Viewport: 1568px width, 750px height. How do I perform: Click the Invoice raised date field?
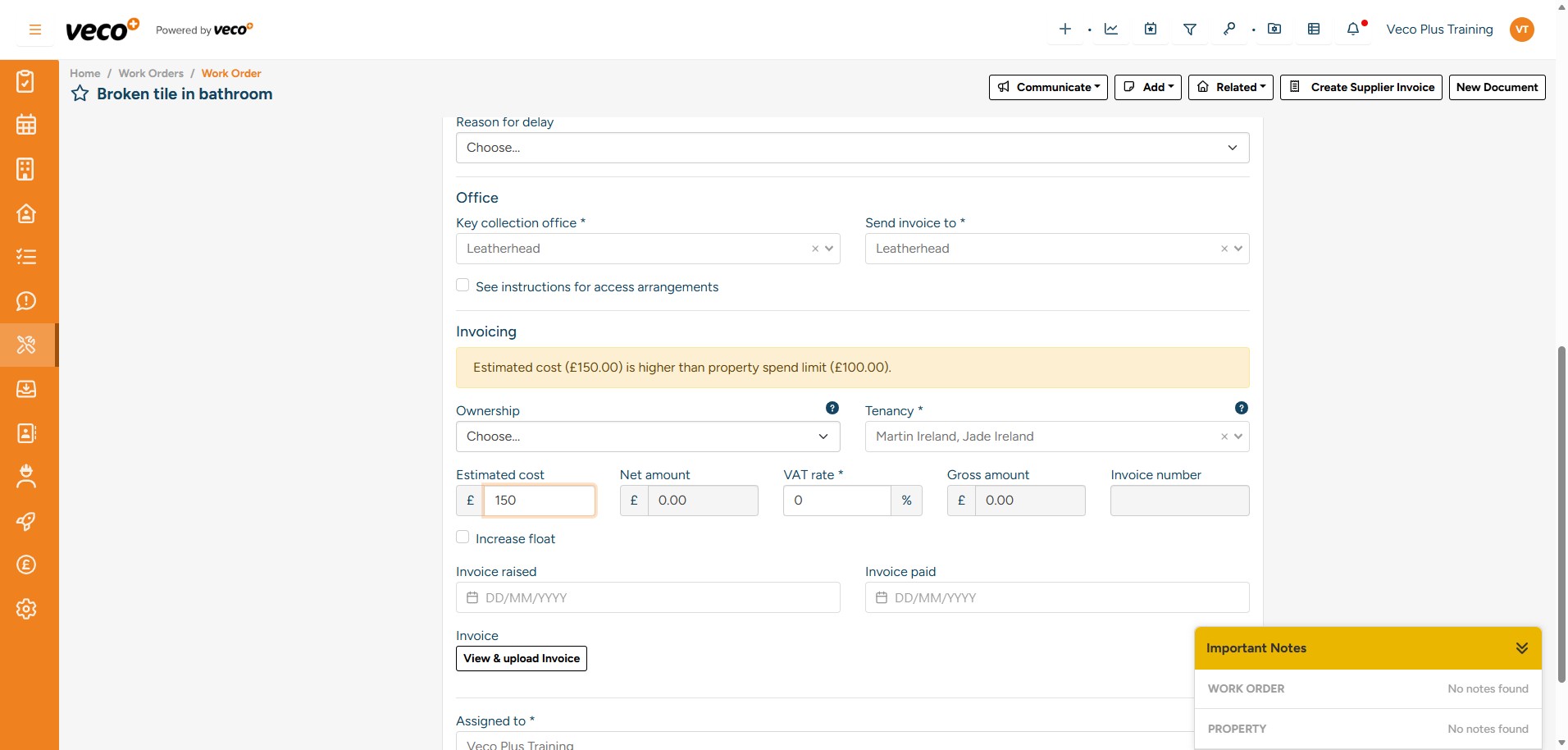pyautogui.click(x=648, y=597)
